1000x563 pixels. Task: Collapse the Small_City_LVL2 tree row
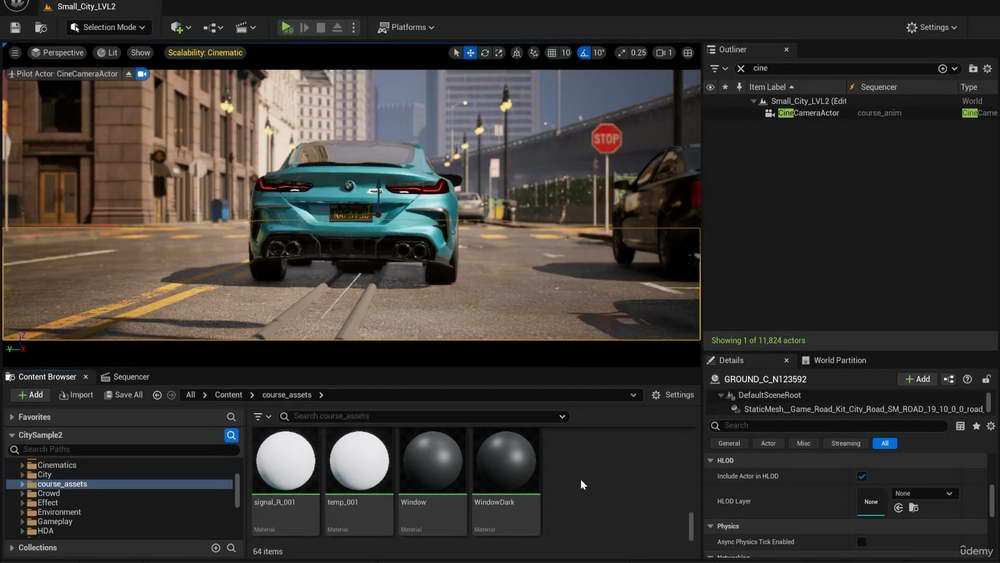[x=753, y=101]
